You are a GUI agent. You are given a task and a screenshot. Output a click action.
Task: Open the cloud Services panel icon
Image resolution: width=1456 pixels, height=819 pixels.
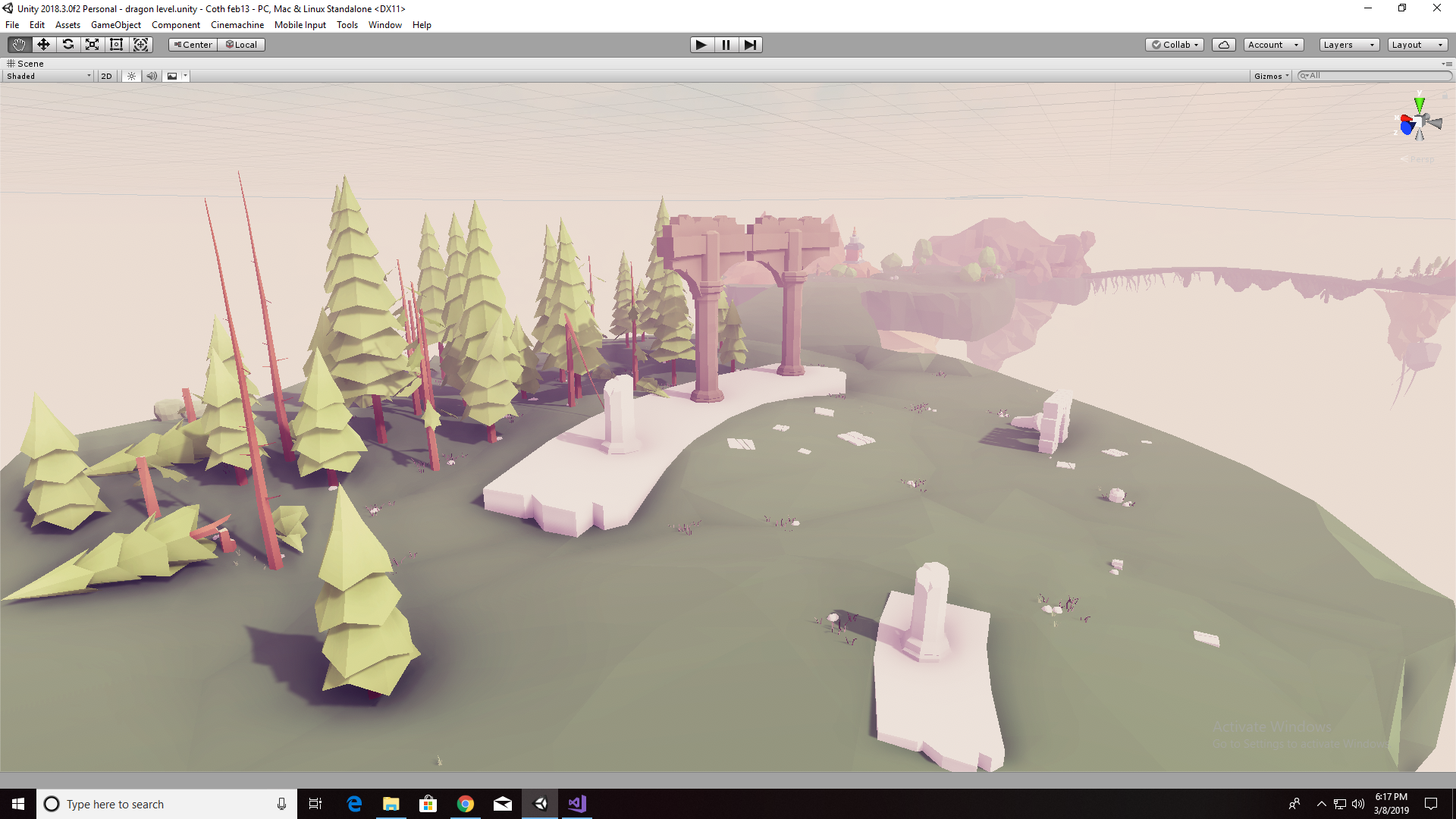(1223, 45)
